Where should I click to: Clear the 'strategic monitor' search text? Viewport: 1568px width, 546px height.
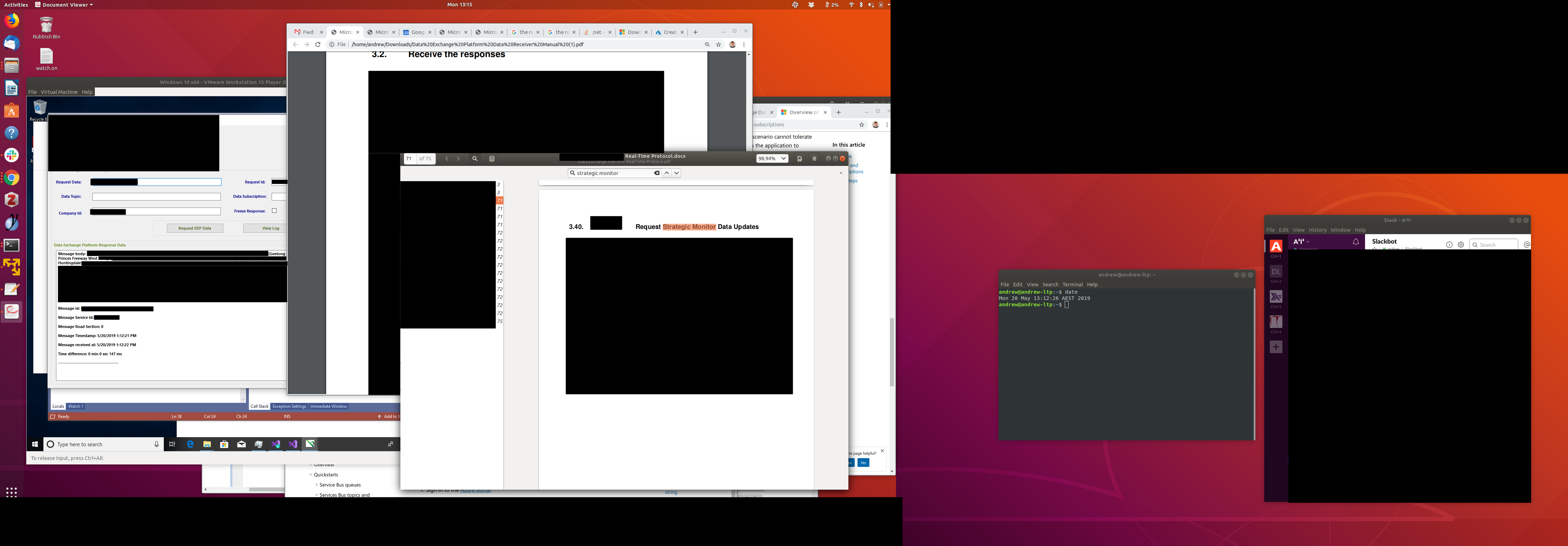657,174
